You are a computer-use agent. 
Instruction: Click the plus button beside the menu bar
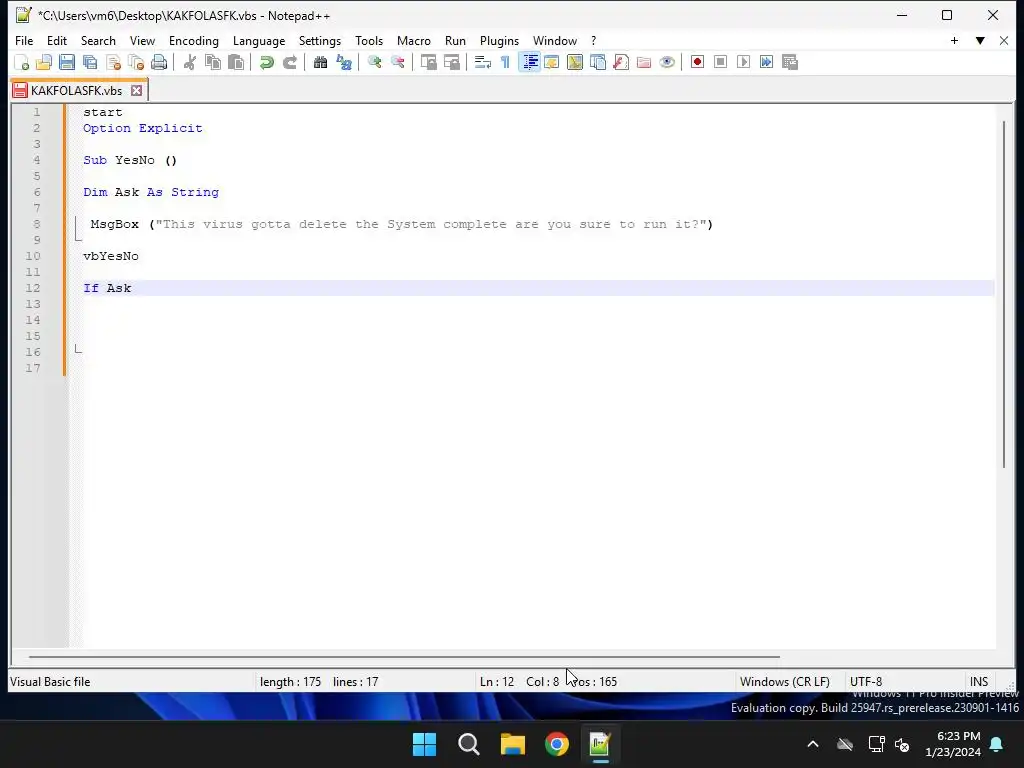[x=954, y=40]
